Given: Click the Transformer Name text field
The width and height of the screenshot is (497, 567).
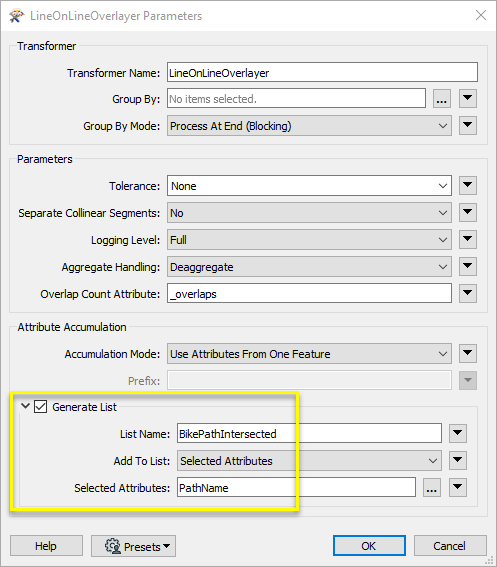Looking at the screenshot, I should coord(322,72).
